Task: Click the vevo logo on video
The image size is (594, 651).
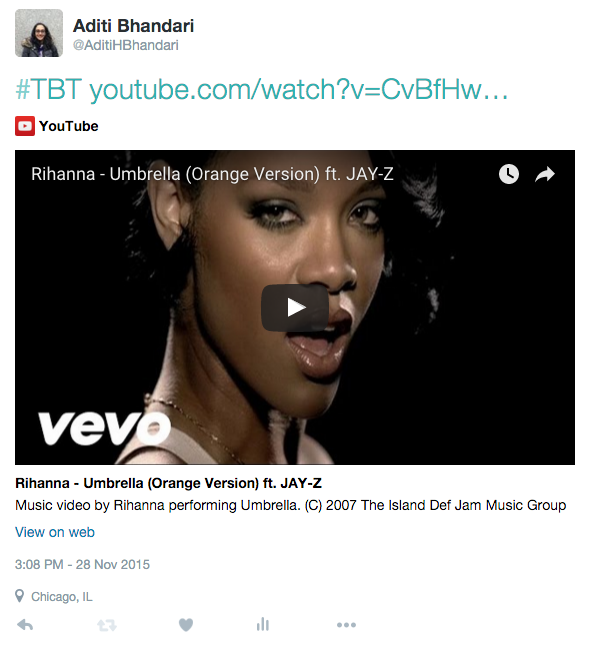Action: pos(104,428)
